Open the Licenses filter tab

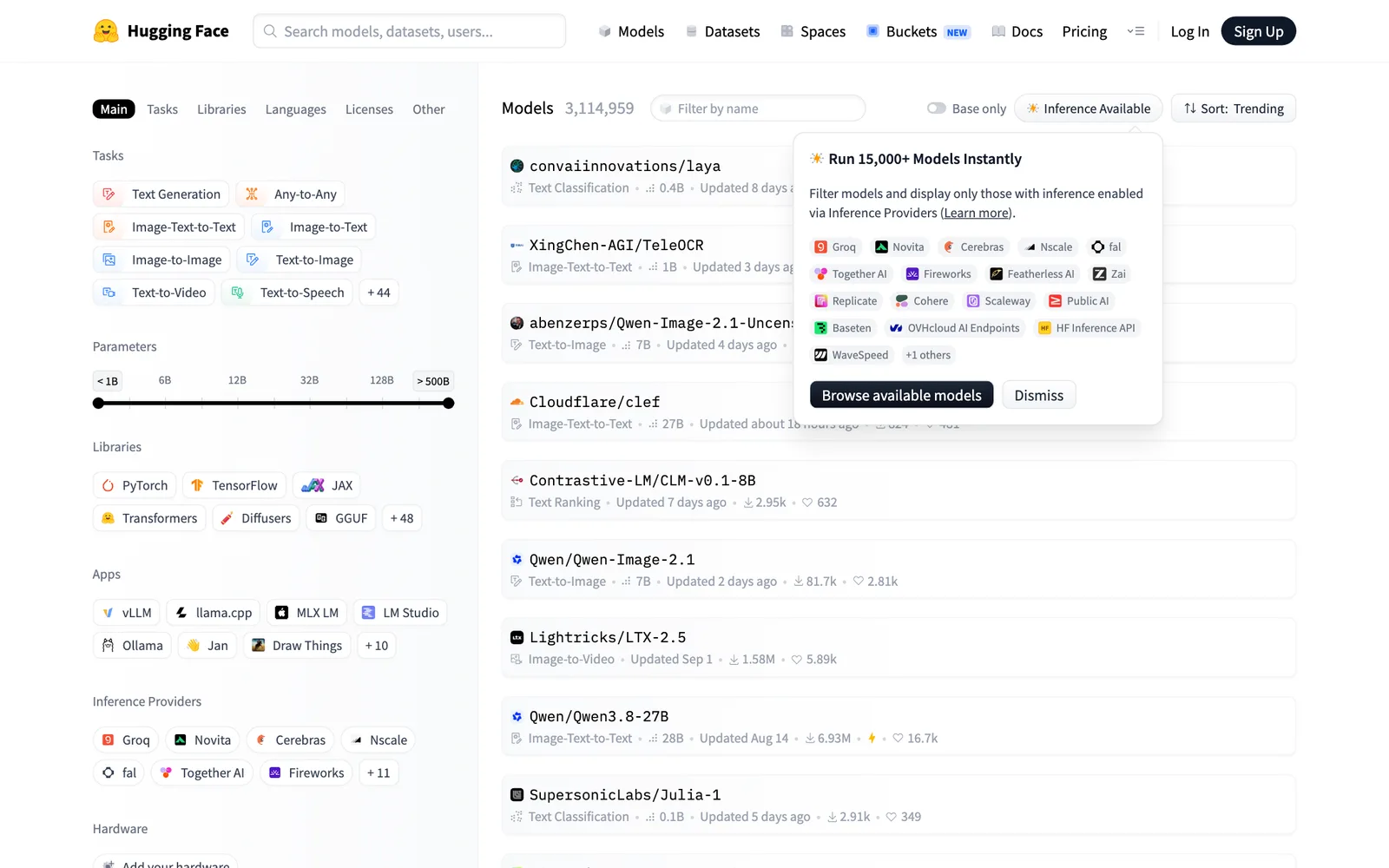369,109
